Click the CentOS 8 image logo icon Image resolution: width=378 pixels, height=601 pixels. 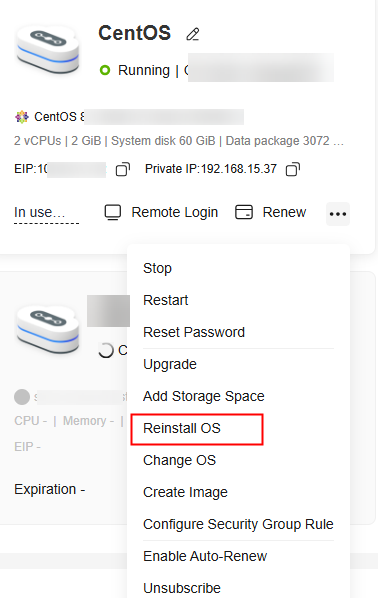[x=22, y=117]
